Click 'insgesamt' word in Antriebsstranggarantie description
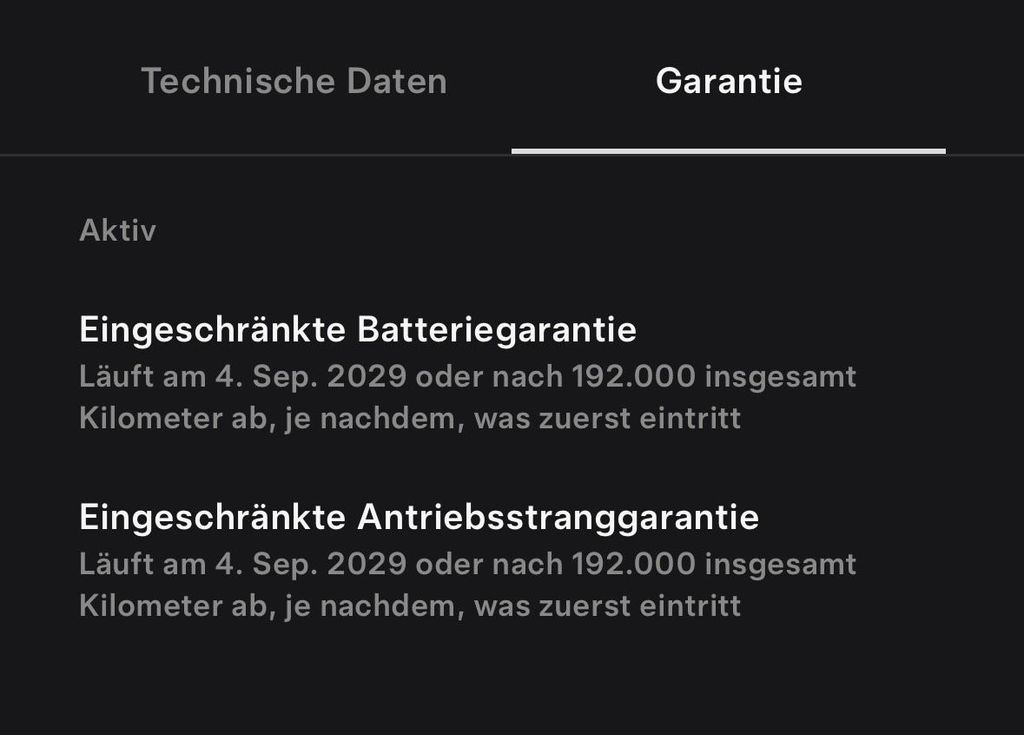This screenshot has height=735, width=1024. click(780, 564)
